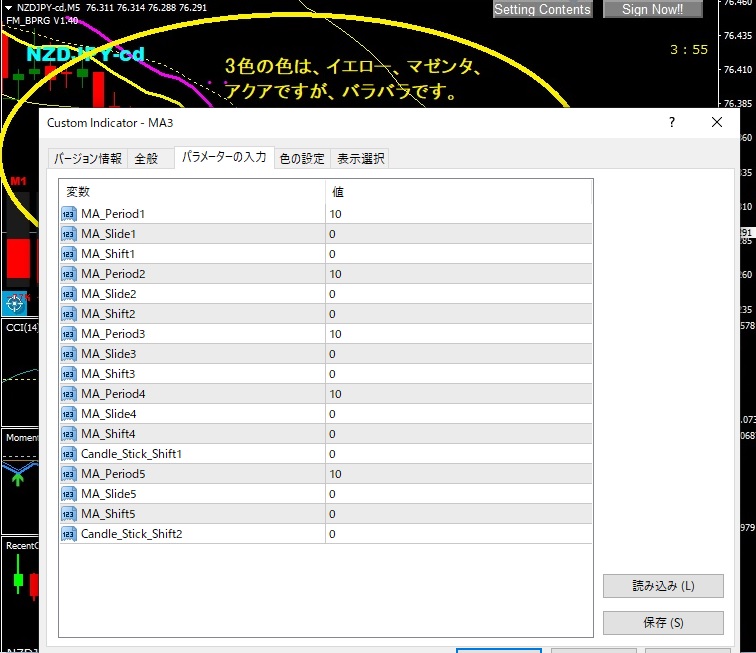Click the icon beside Candle_Stick_Shift1
This screenshot has height=653, width=756.
[x=69, y=454]
